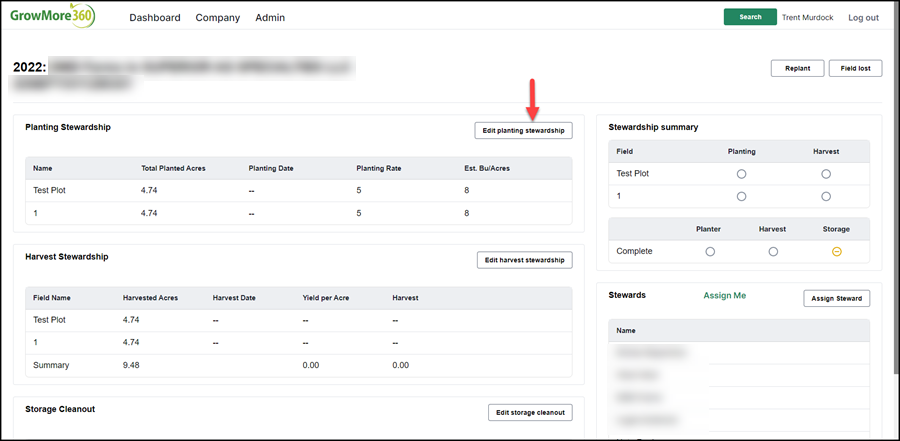This screenshot has width=900, height=441.
Task: Click the Replant button
Action: click(797, 68)
